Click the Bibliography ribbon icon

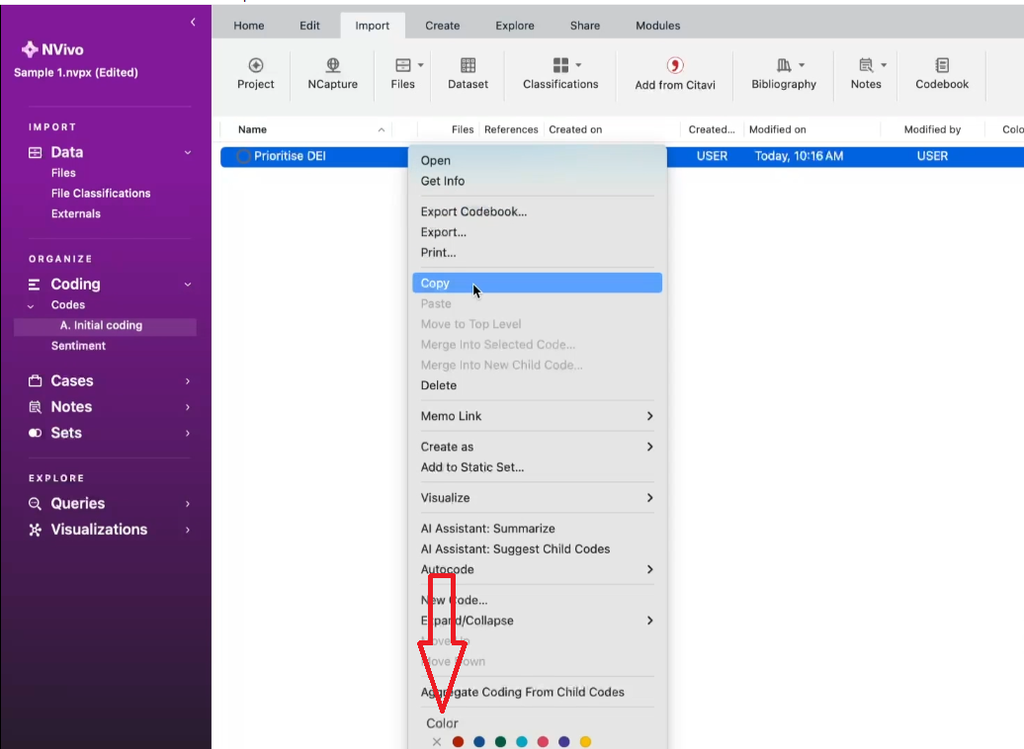pyautogui.click(x=784, y=65)
